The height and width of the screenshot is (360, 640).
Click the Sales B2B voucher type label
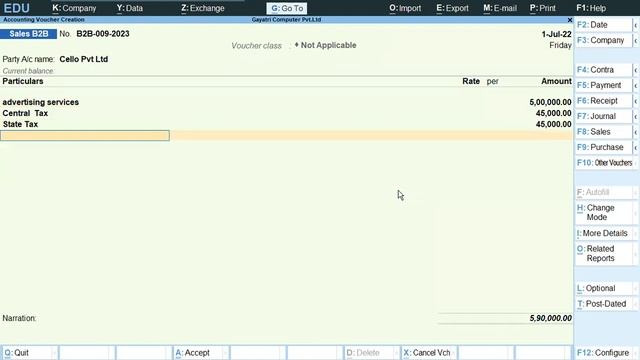[29, 34]
